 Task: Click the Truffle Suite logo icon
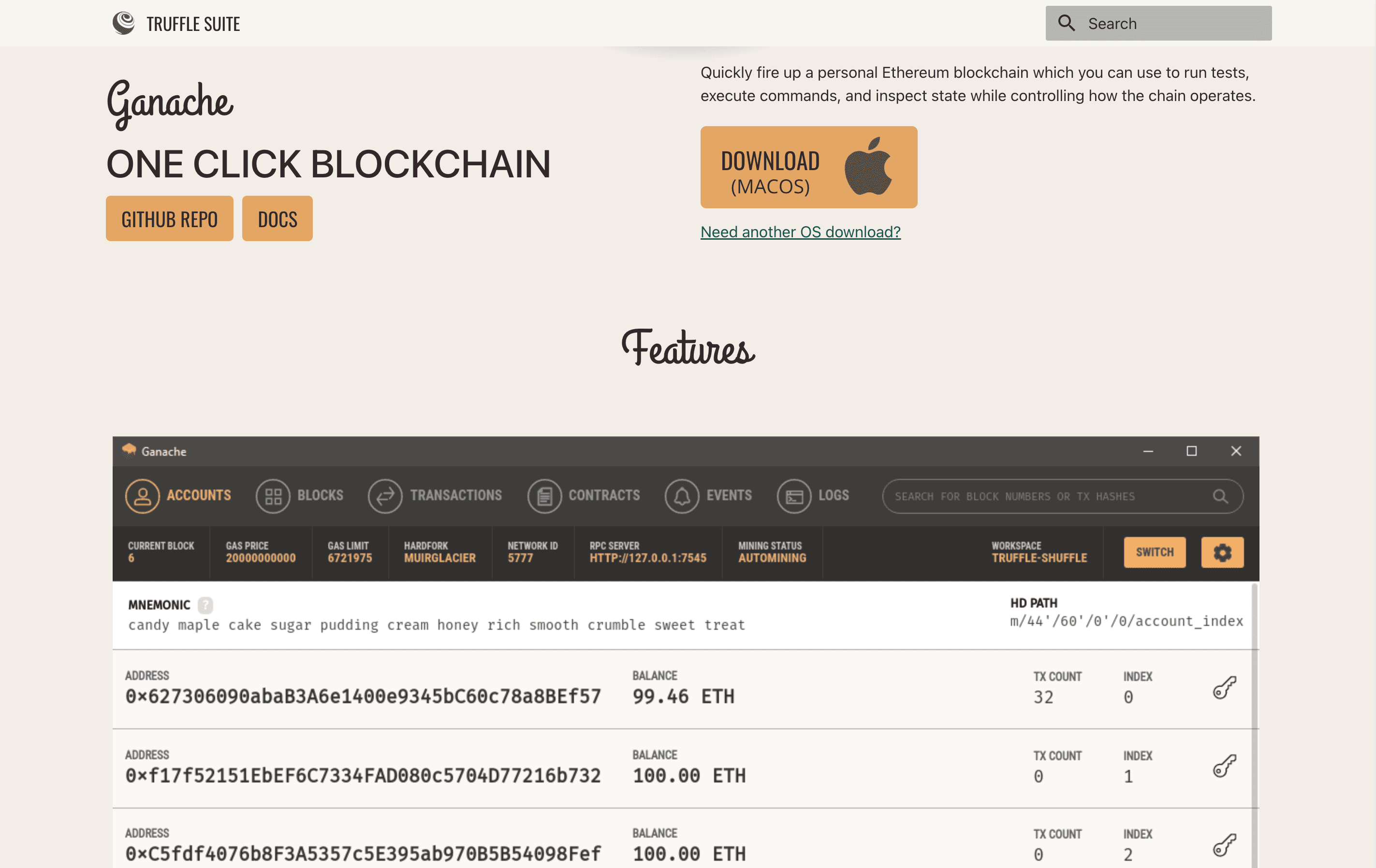coord(123,23)
